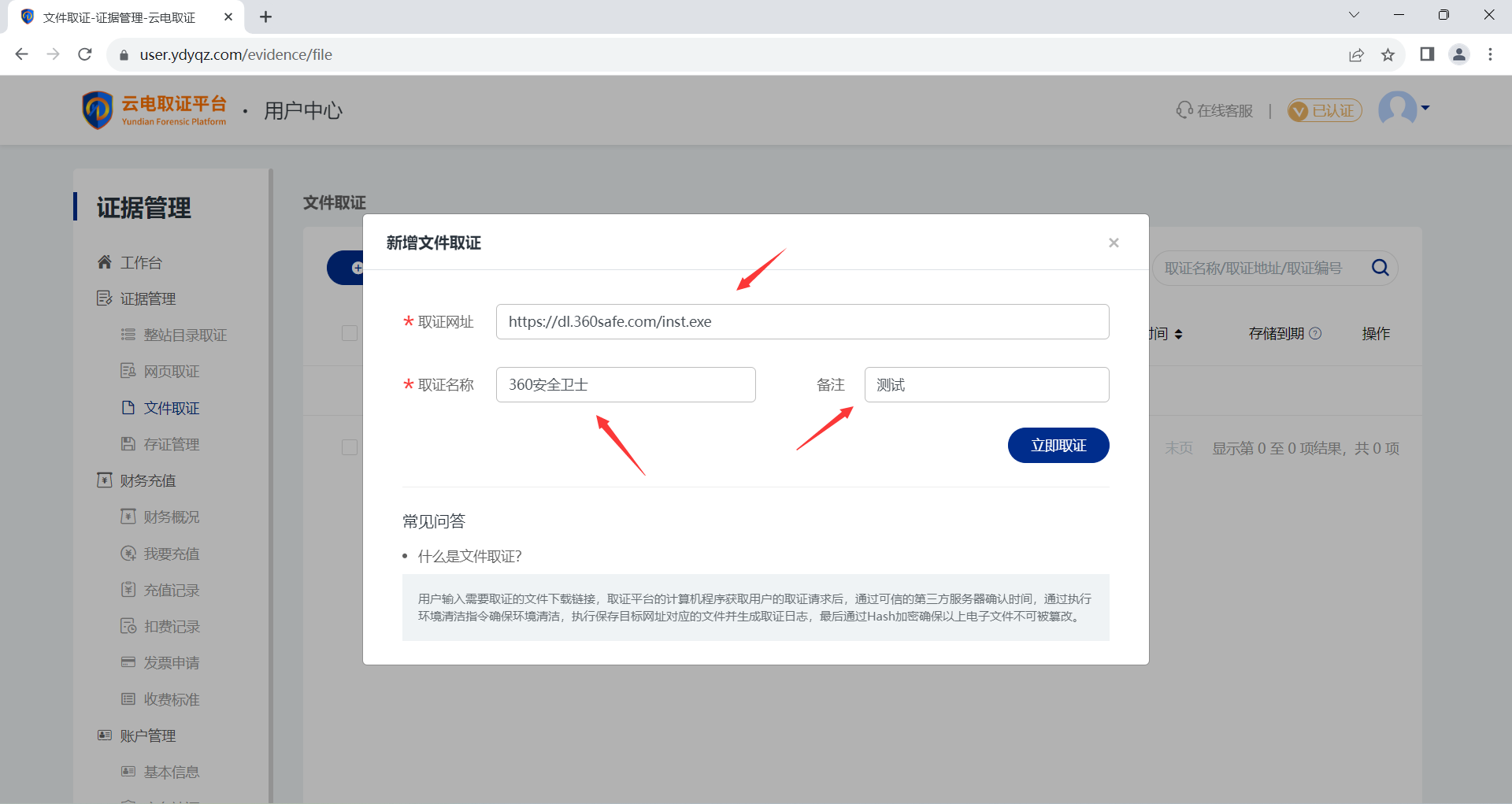Image resolution: width=1512 pixels, height=804 pixels.
Task: Click the 文件取证 file icon
Action: click(x=128, y=407)
